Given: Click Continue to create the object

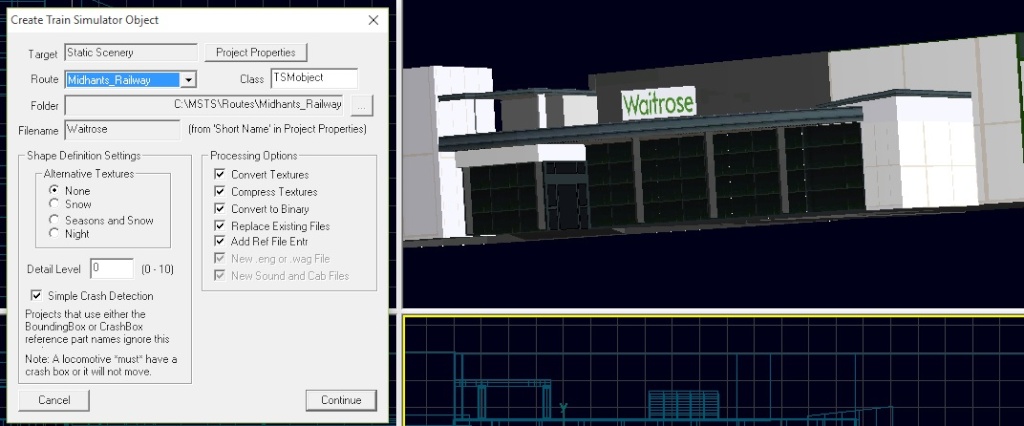Looking at the screenshot, I should coord(341,400).
